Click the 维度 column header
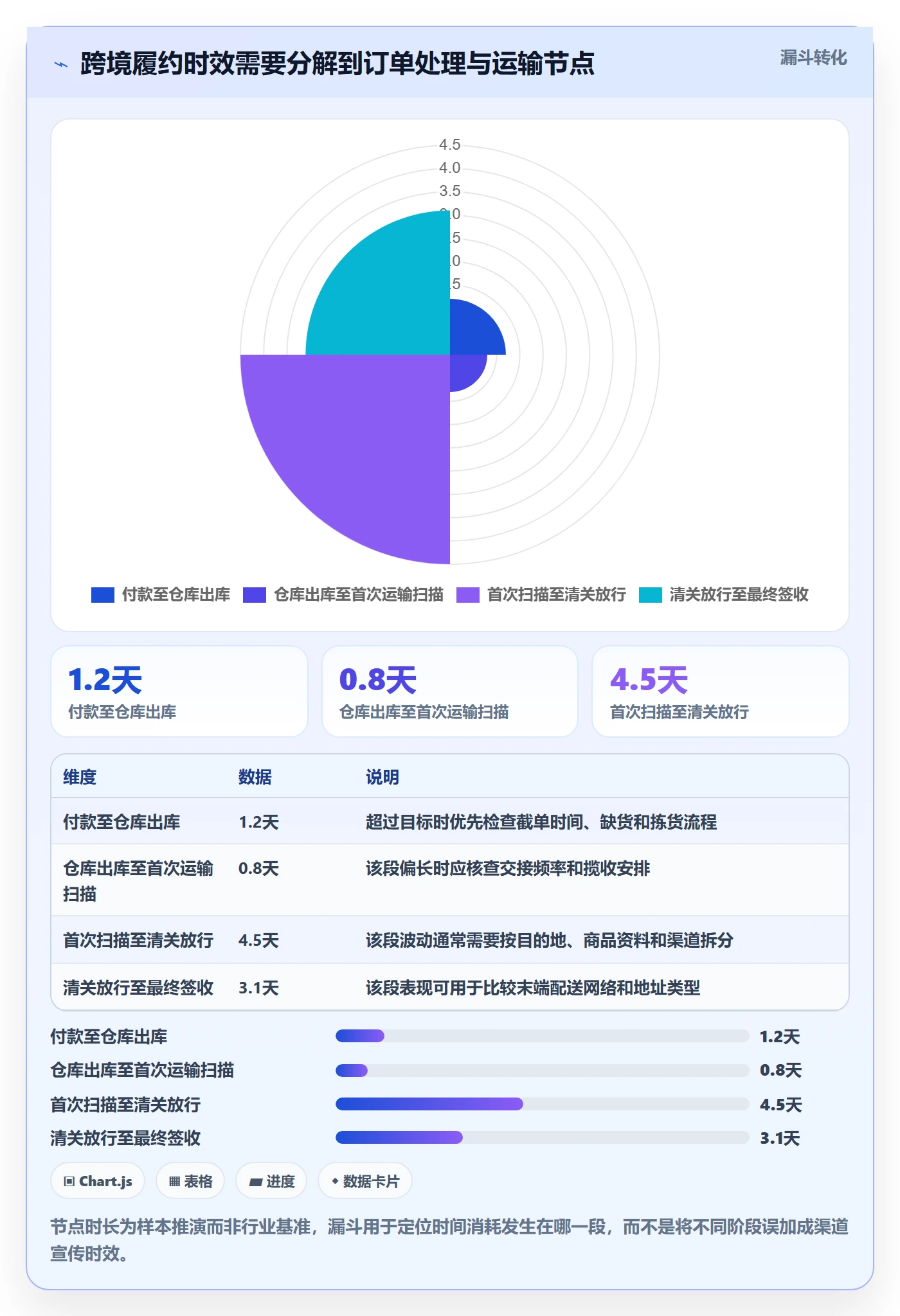Viewport: 900px width, 1316px height. 80,777
